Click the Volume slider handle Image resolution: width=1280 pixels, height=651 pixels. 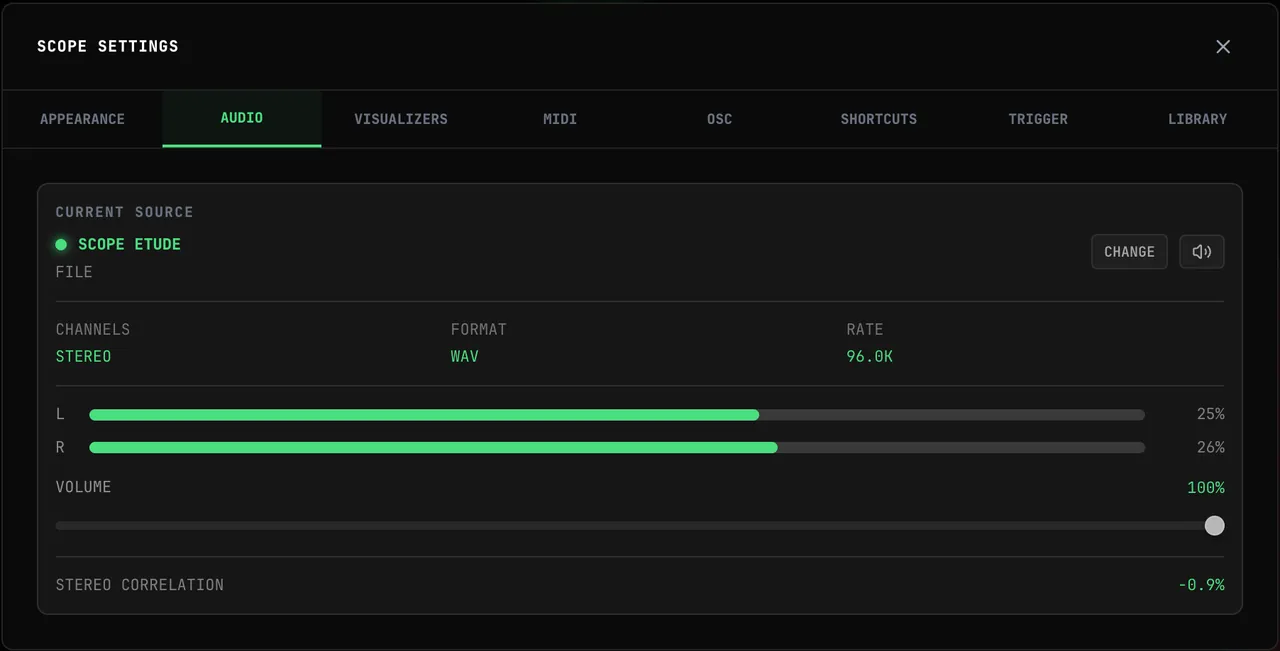(1214, 526)
